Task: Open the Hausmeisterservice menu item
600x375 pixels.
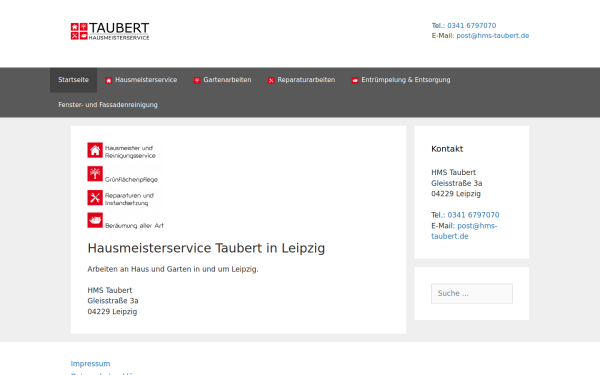Action: point(141,80)
